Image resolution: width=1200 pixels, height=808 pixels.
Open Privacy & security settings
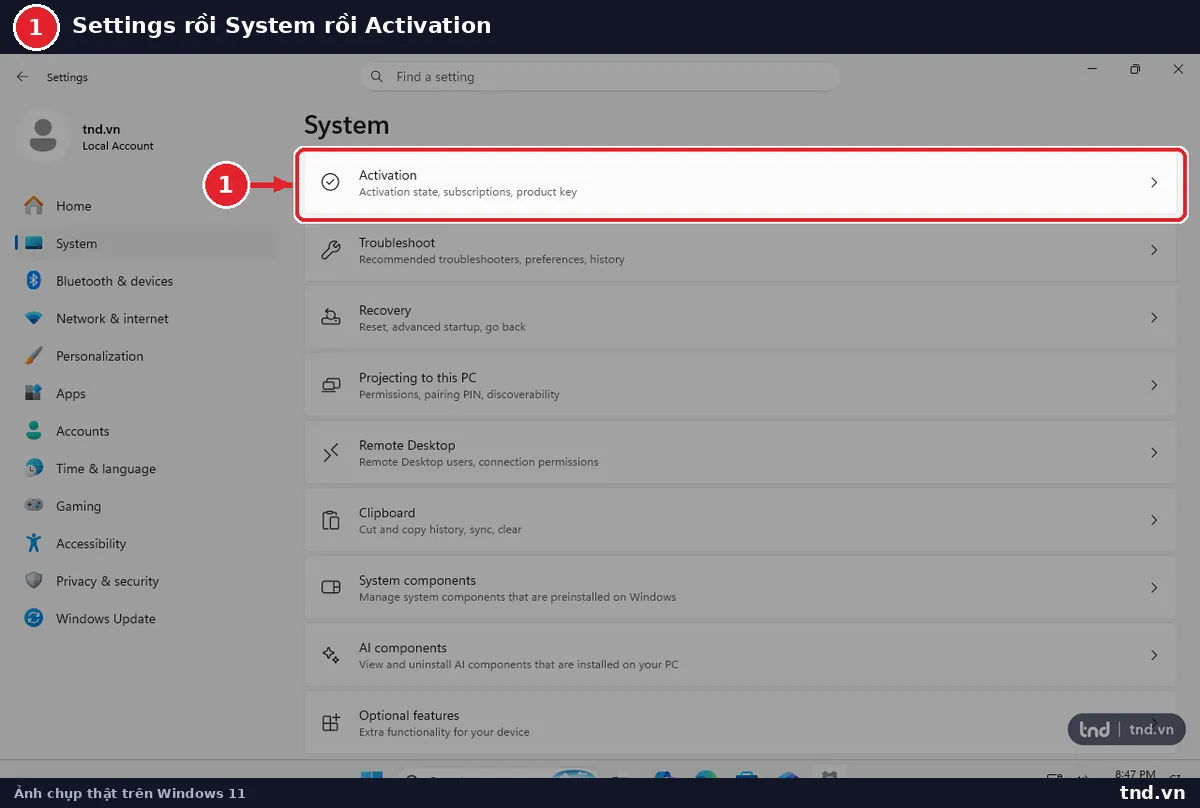pos(146,581)
